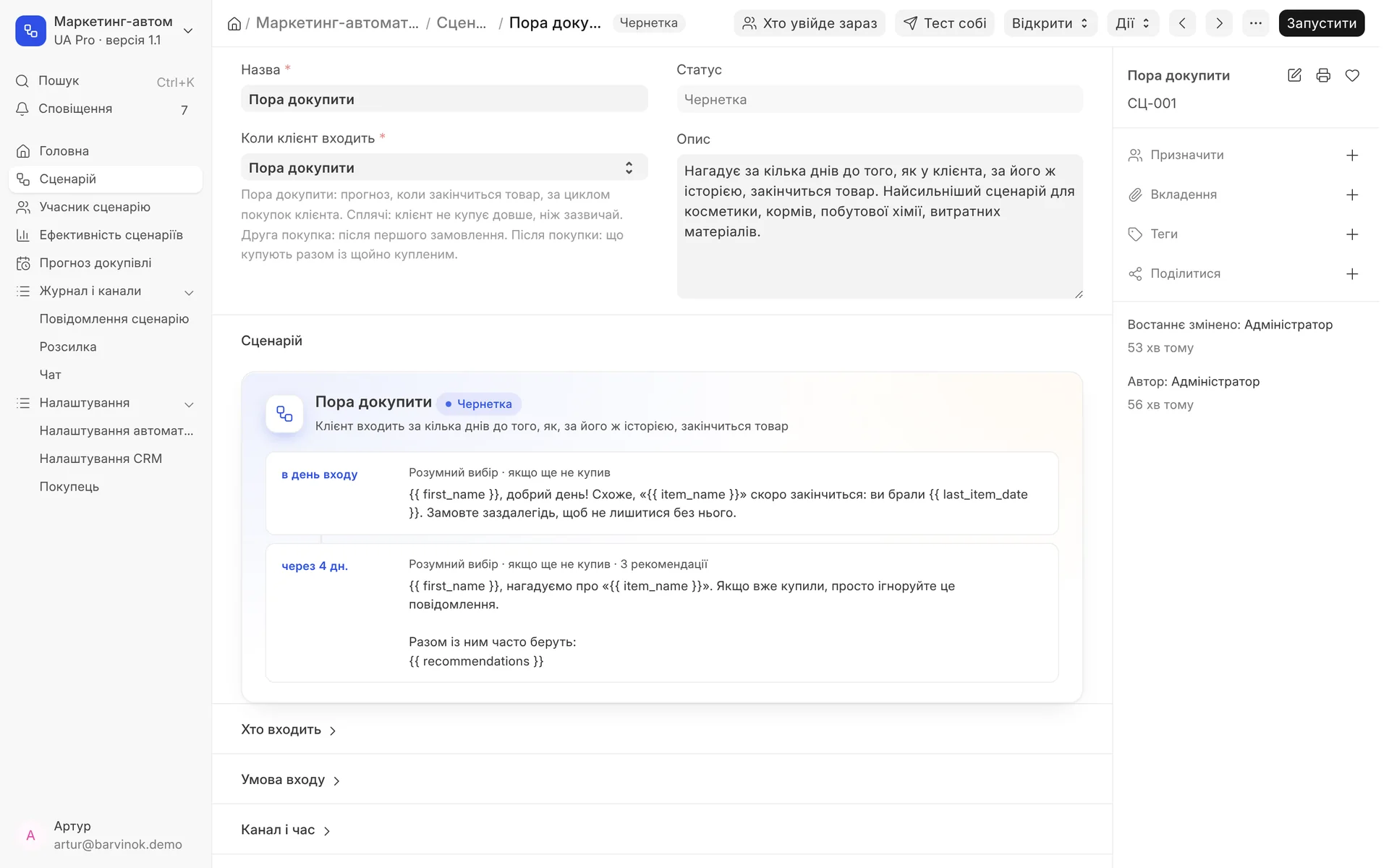Viewport: 1389px width, 868px height.
Task: Collapse the Журнал і канали group
Action: pos(189,292)
